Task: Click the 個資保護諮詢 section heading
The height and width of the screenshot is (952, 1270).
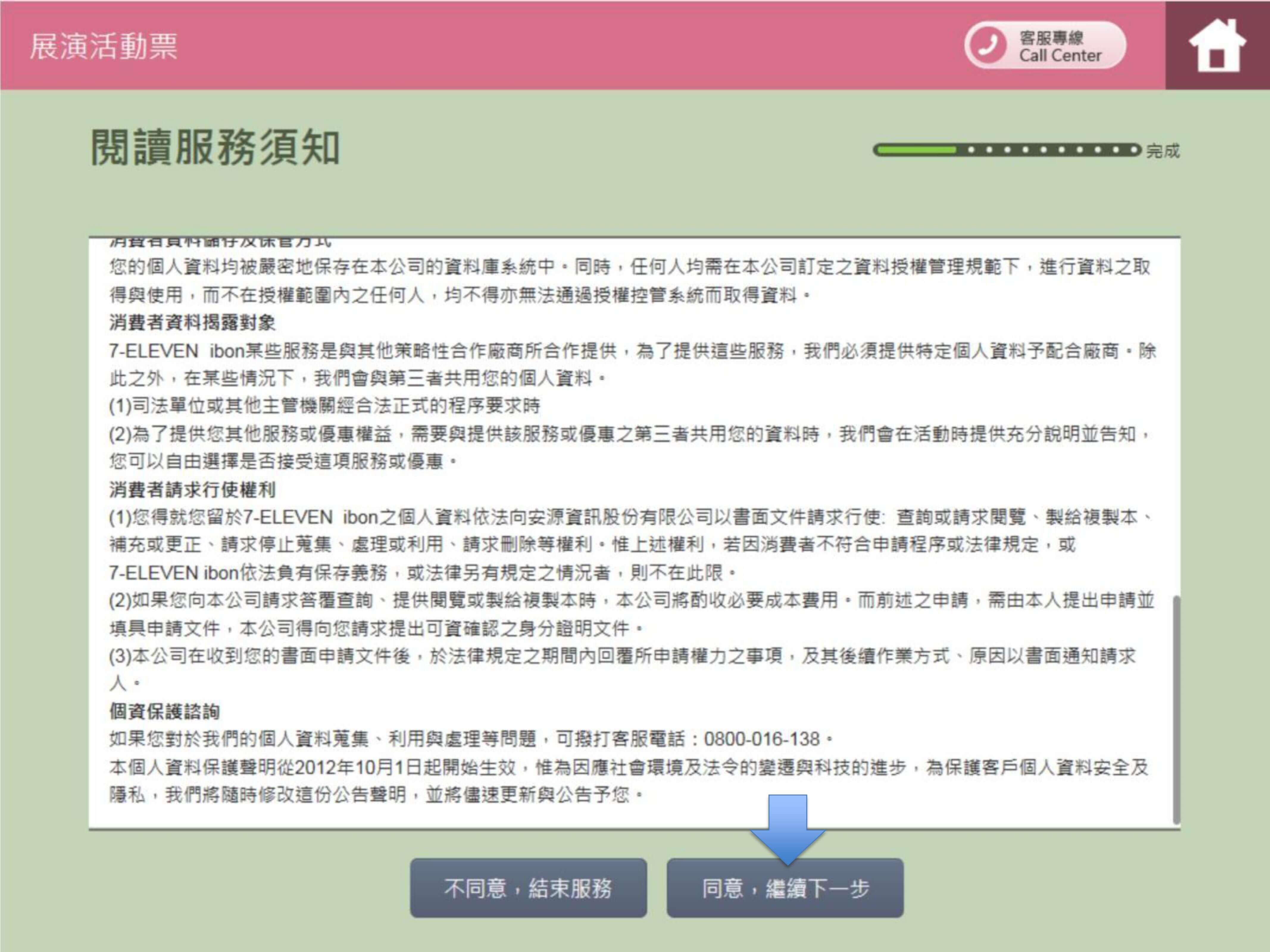Action: click(x=165, y=712)
